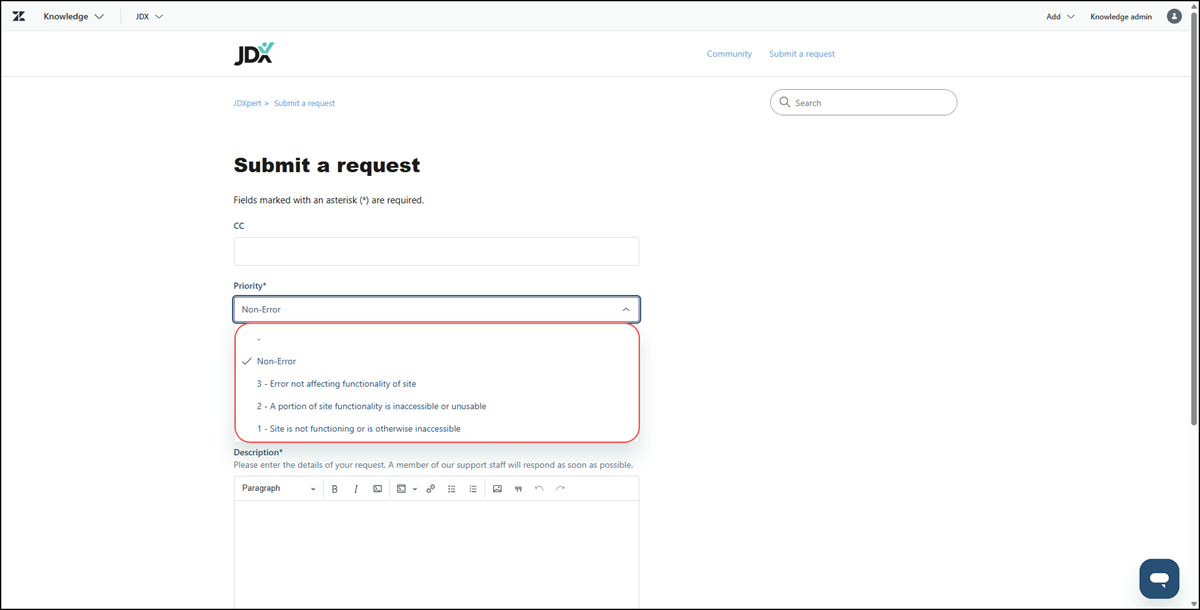This screenshot has height=610, width=1200.
Task: Insert an image into the description
Action: 497,489
